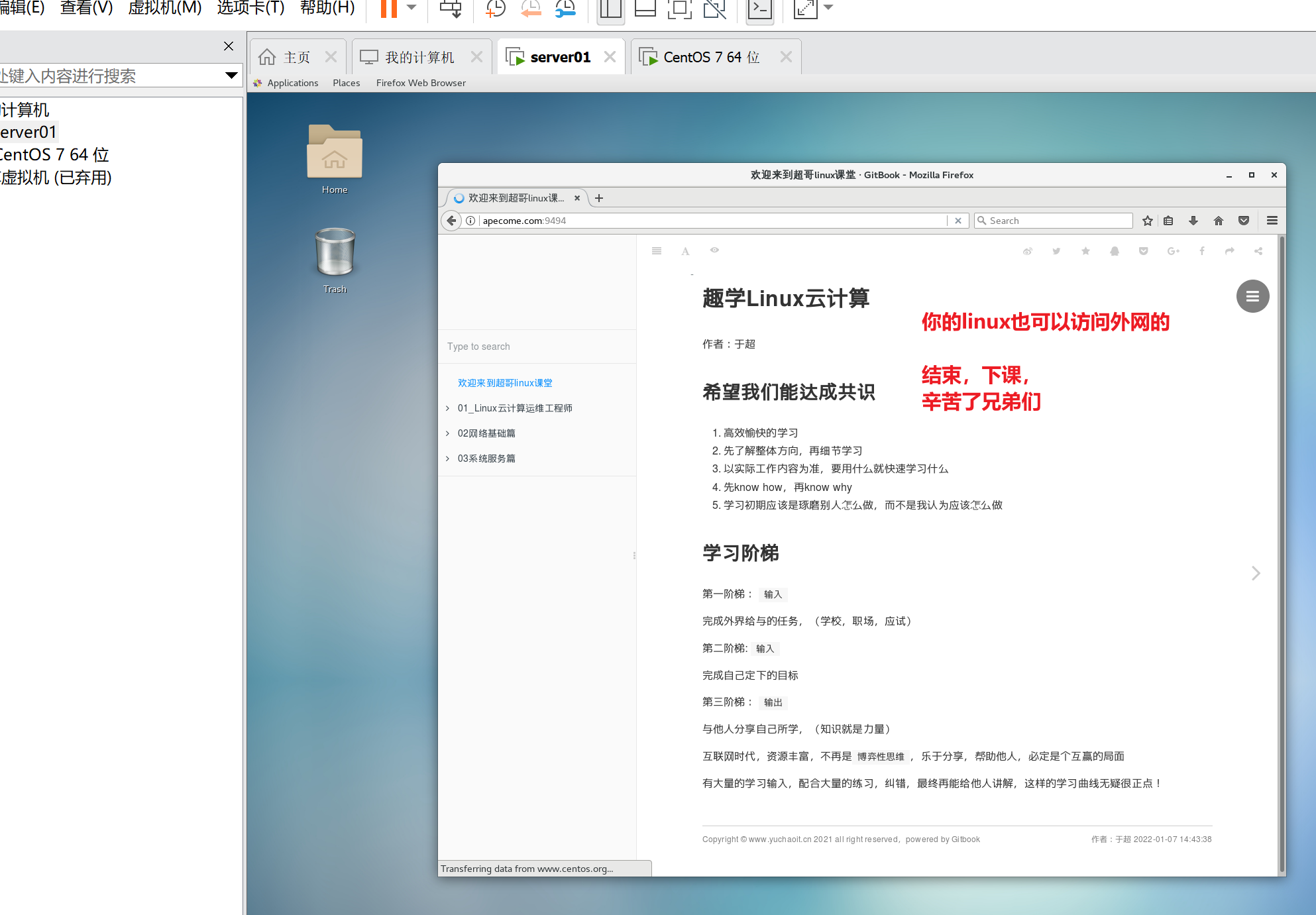Open the 欢迎来到超哥linux课堂 sidebar link

[505, 383]
